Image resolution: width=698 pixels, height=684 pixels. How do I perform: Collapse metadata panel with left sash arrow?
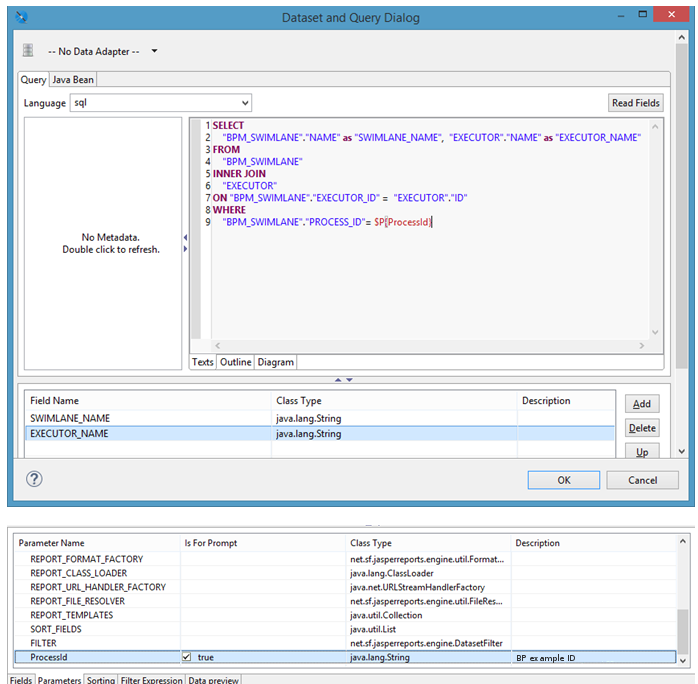185,237
